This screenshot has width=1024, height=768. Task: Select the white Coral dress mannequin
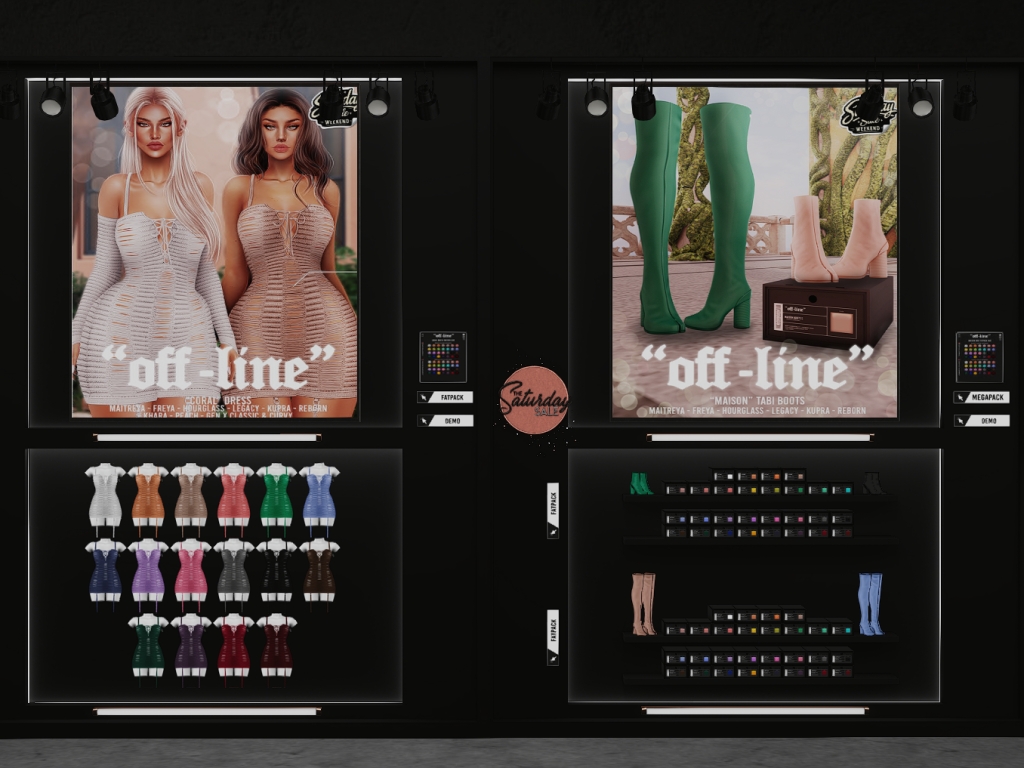click(105, 496)
